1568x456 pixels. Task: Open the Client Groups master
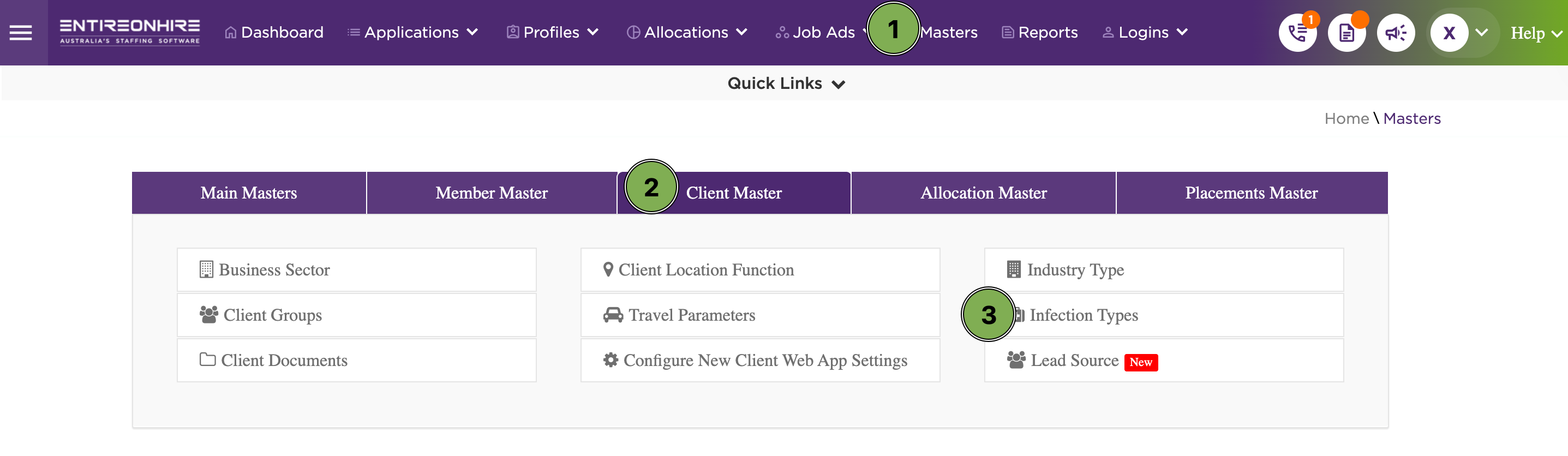click(357, 315)
